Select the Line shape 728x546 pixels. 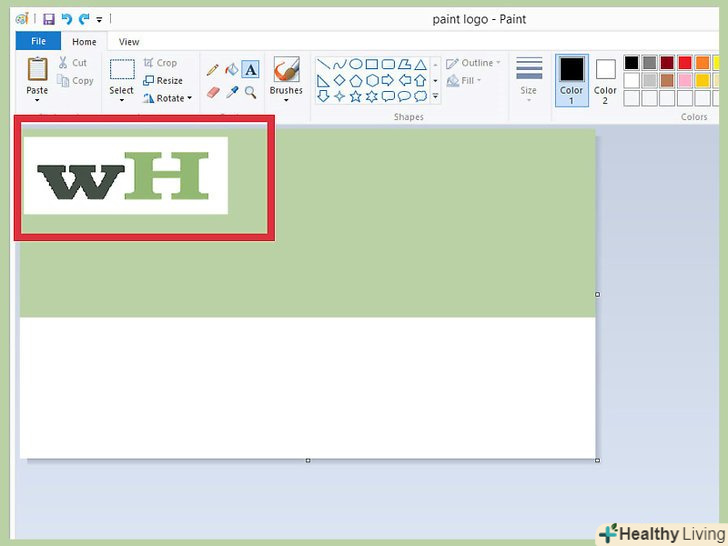click(323, 64)
